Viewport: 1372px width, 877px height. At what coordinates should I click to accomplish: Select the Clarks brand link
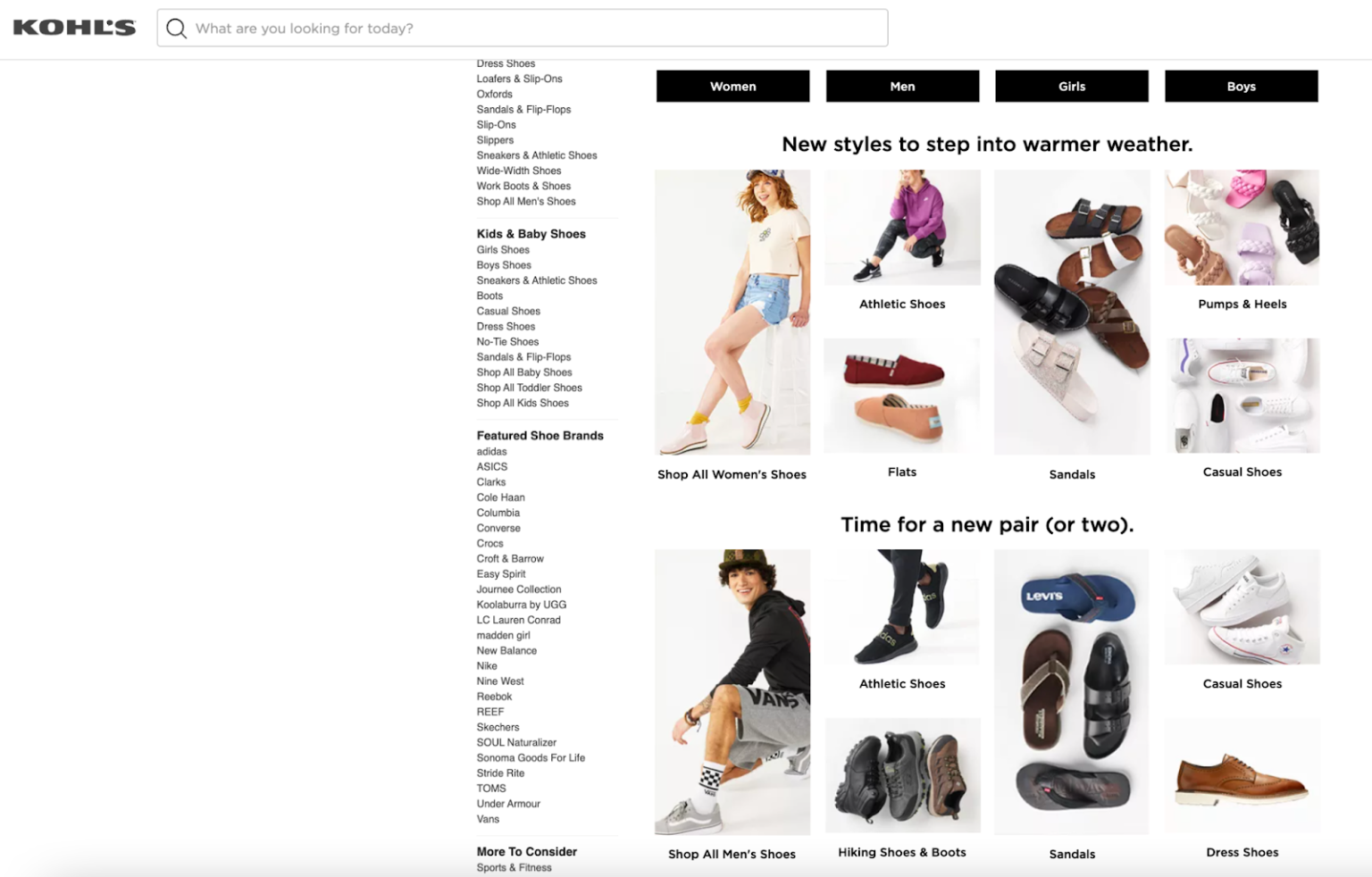pos(490,482)
